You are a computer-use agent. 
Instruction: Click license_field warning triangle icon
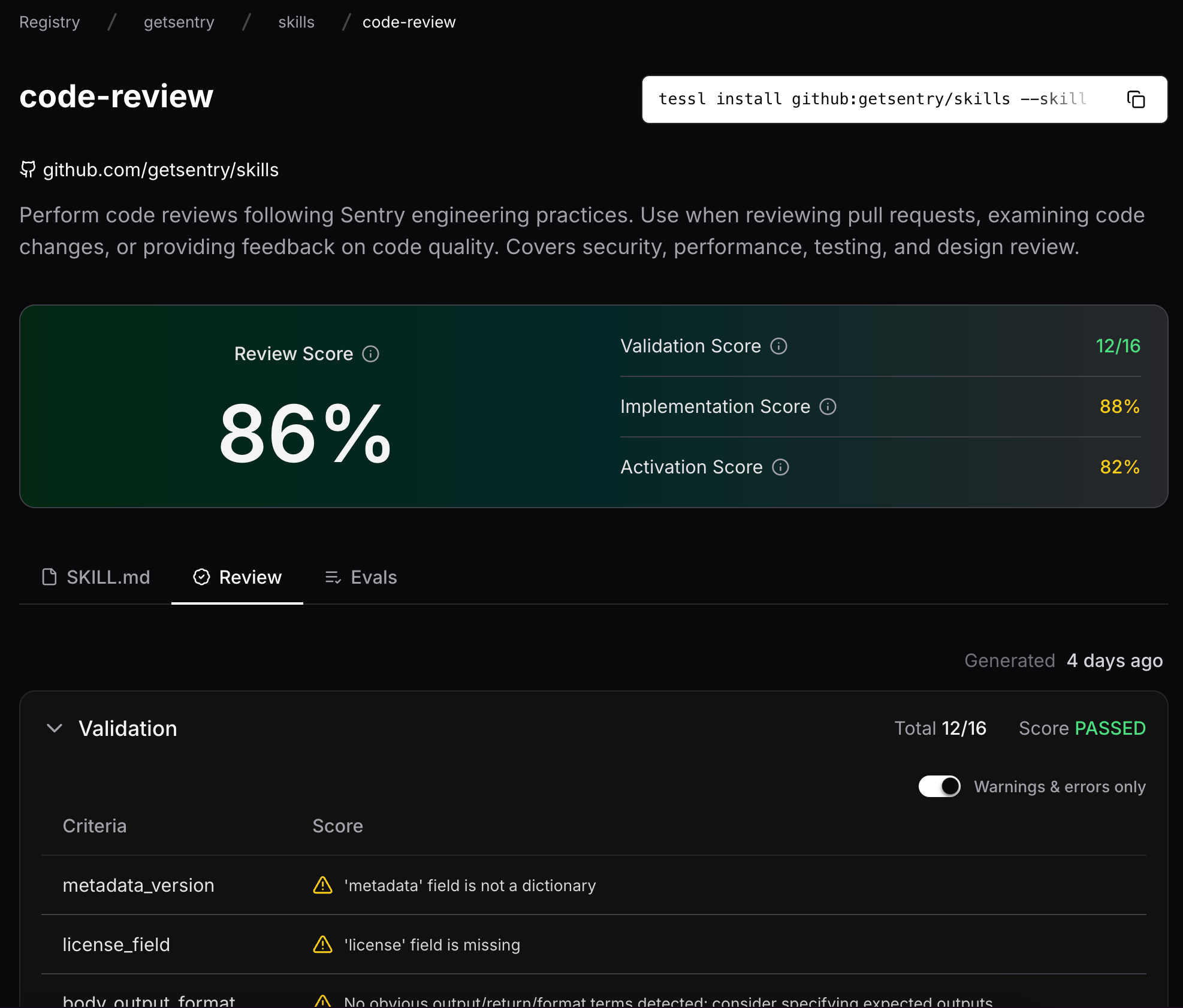(x=322, y=944)
